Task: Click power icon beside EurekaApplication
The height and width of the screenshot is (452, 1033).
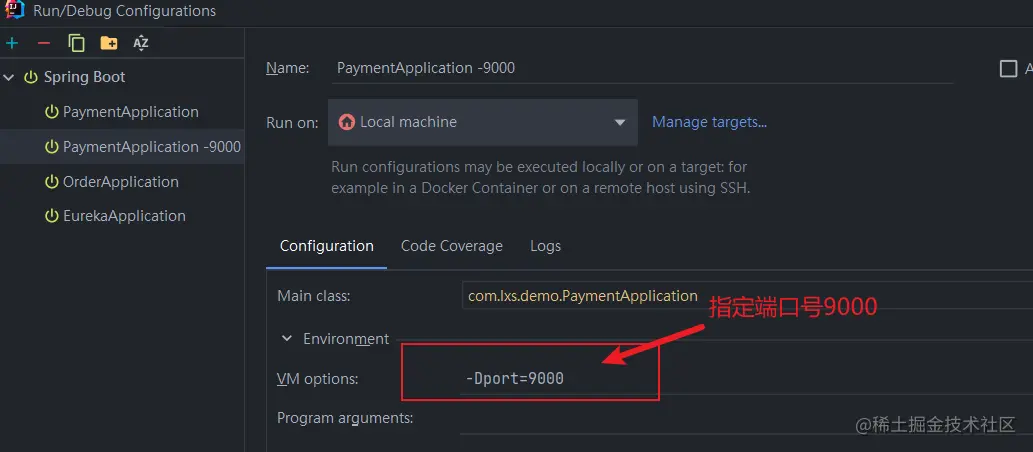Action: click(51, 216)
